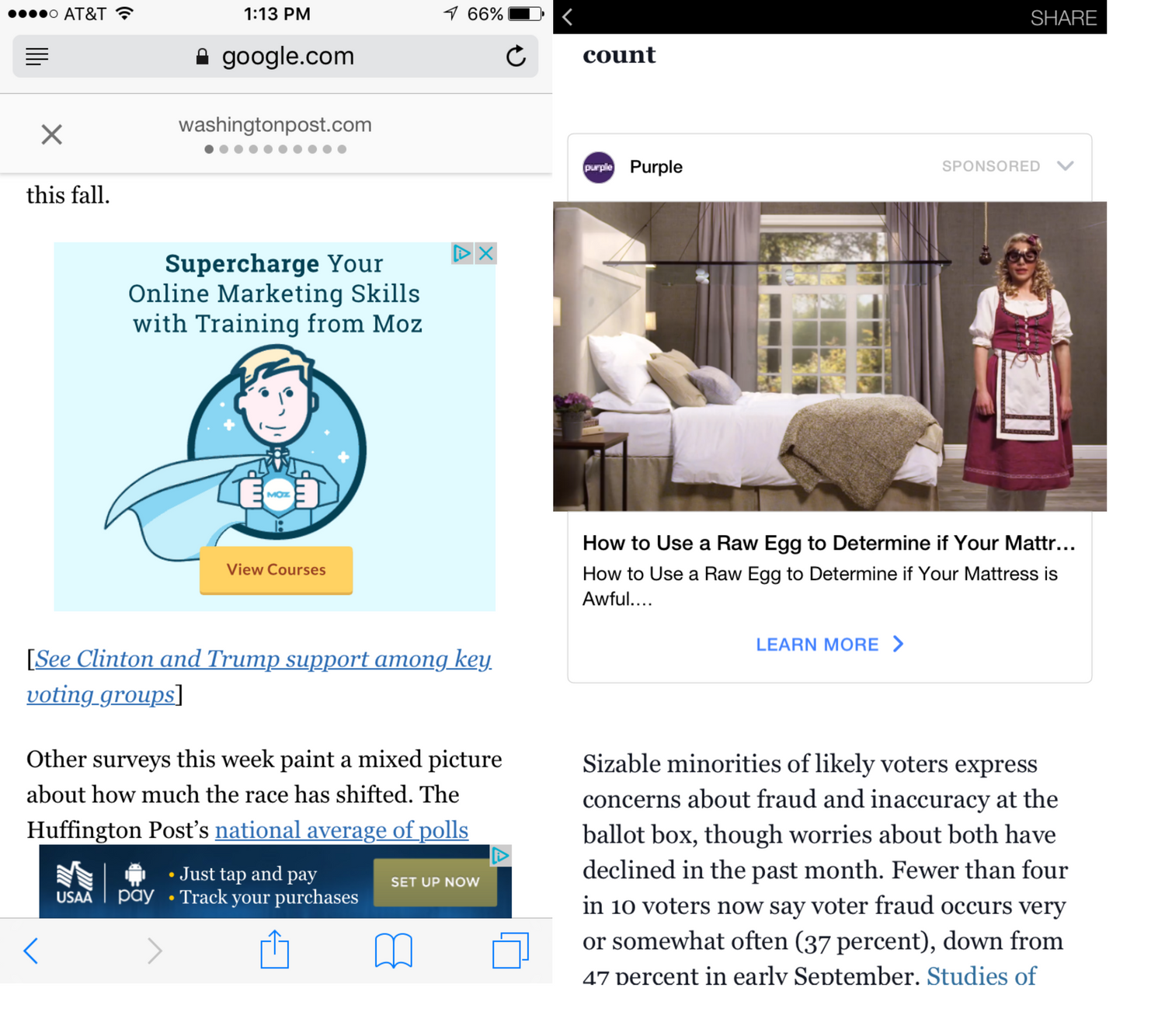Open Safari reader view icon
1165x1036 pixels.
[x=37, y=57]
